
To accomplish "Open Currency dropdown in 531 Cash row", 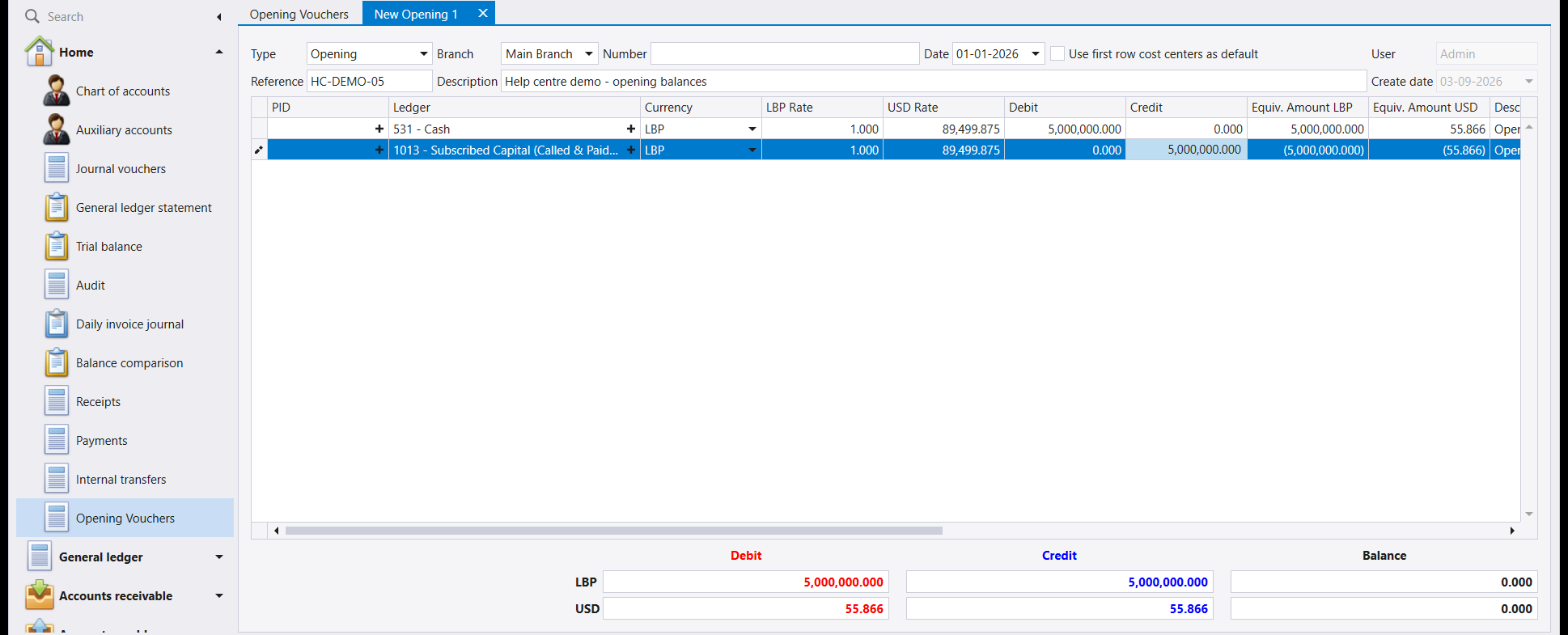I will (x=752, y=129).
